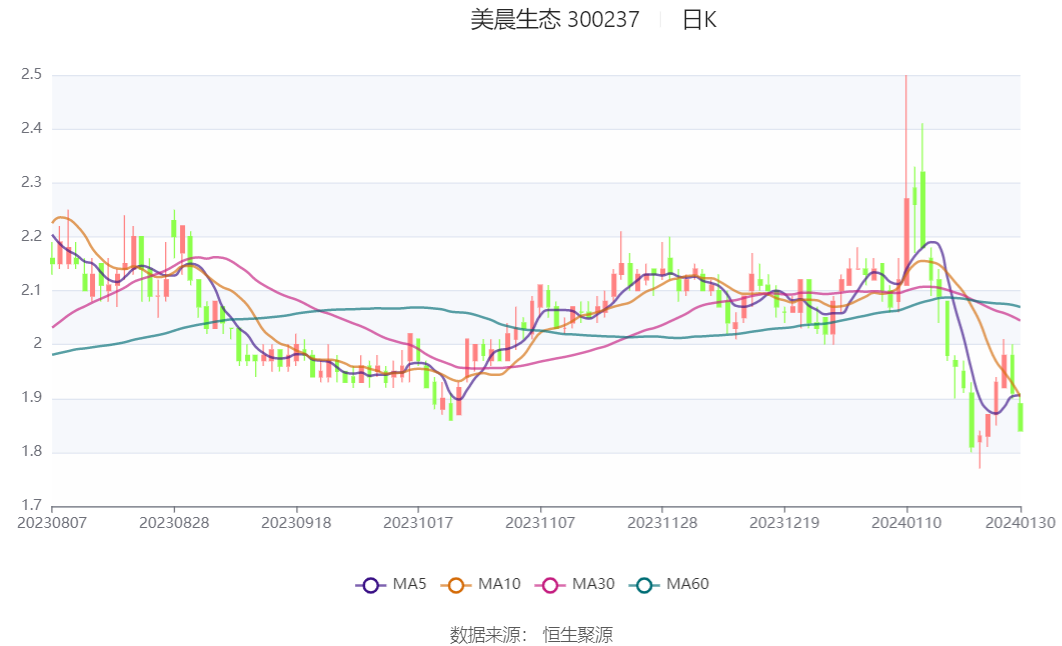
Task: Click the MA10 orange circle marker
Action: [x=456, y=584]
